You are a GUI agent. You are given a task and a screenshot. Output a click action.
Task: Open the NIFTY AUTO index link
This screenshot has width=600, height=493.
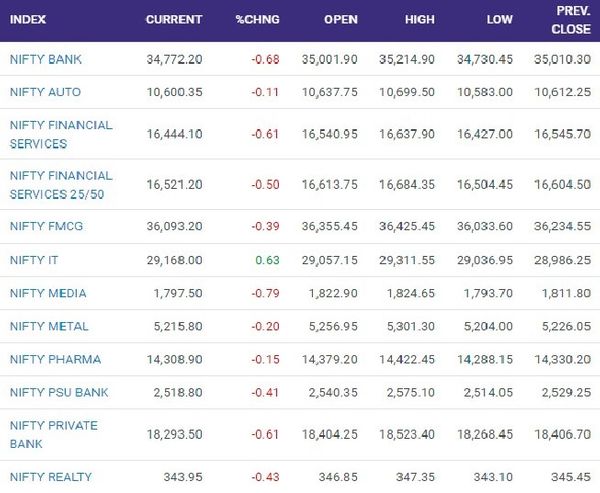click(45, 92)
